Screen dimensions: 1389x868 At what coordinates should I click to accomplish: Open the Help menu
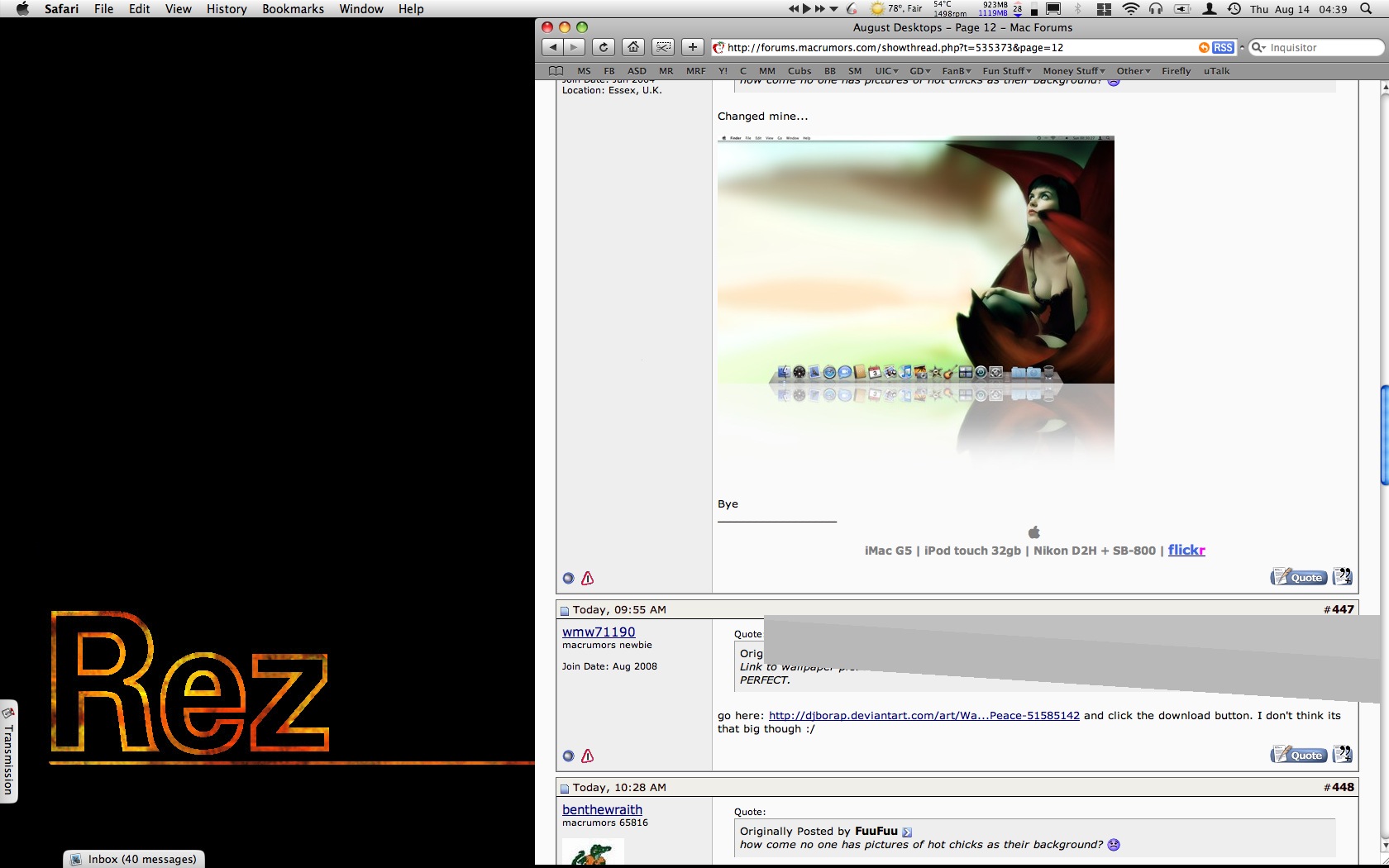[411, 9]
